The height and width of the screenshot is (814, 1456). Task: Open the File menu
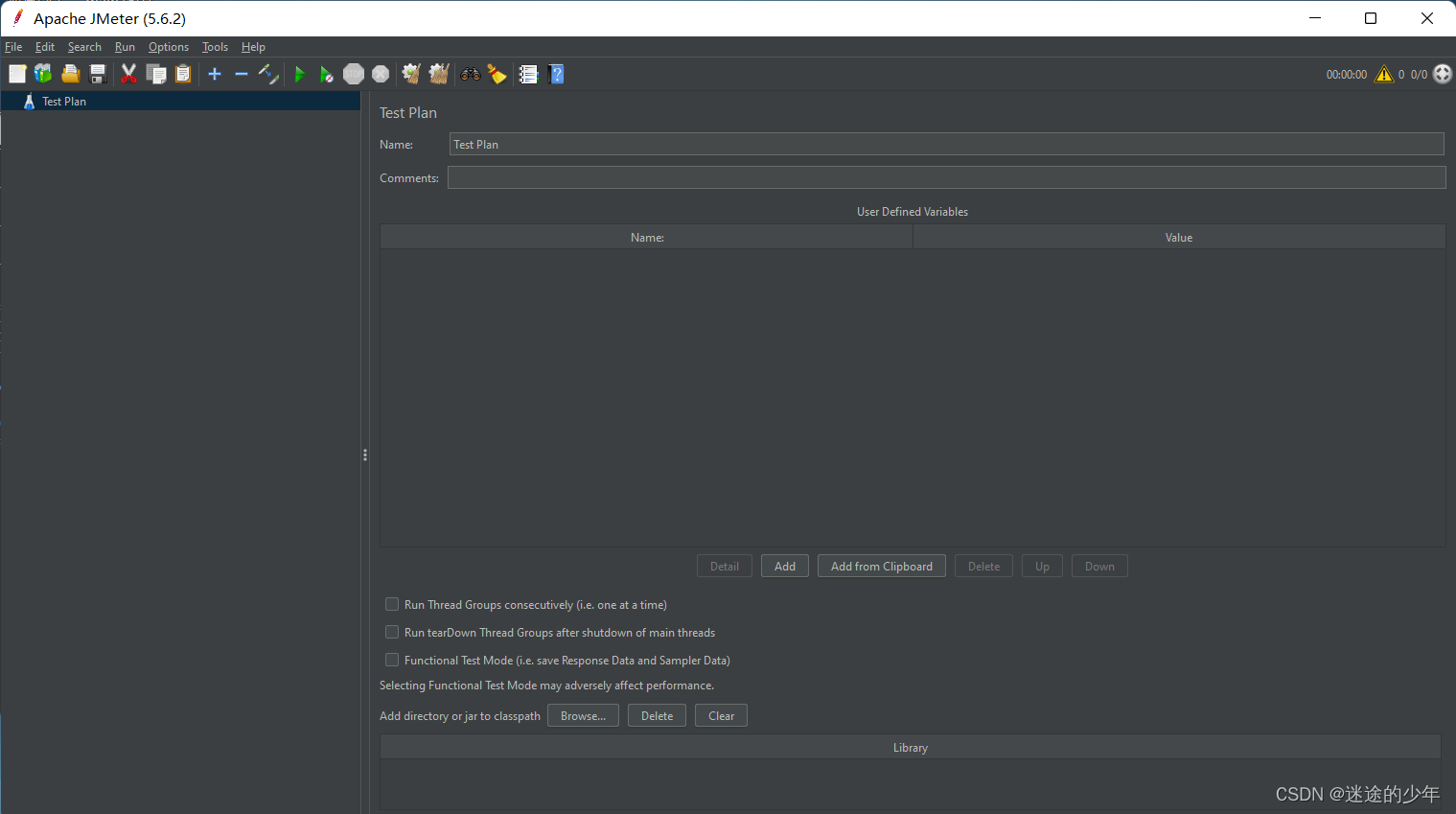(13, 47)
